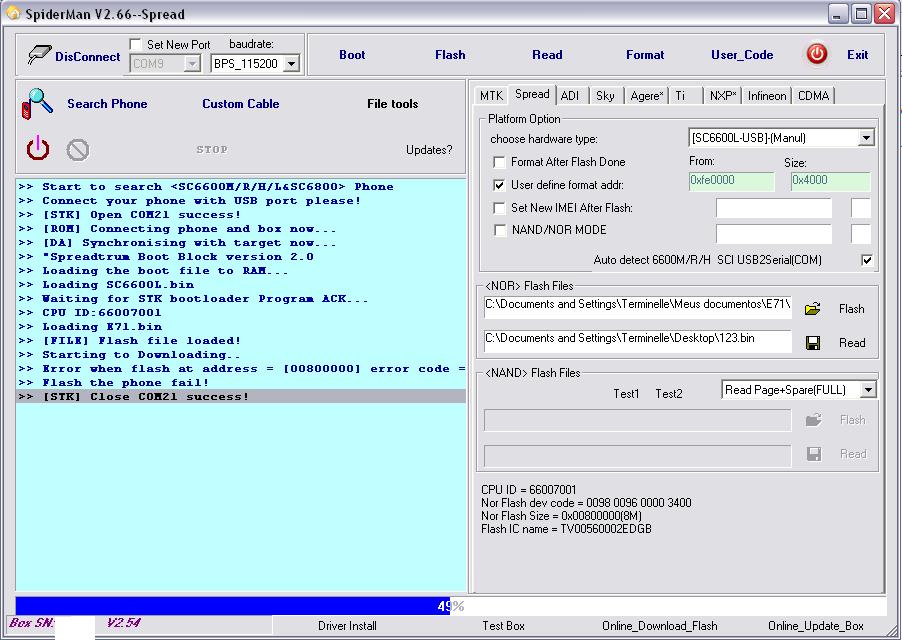This screenshot has width=902, height=640.
Task: Switch to the MTK tab
Action: (491, 95)
